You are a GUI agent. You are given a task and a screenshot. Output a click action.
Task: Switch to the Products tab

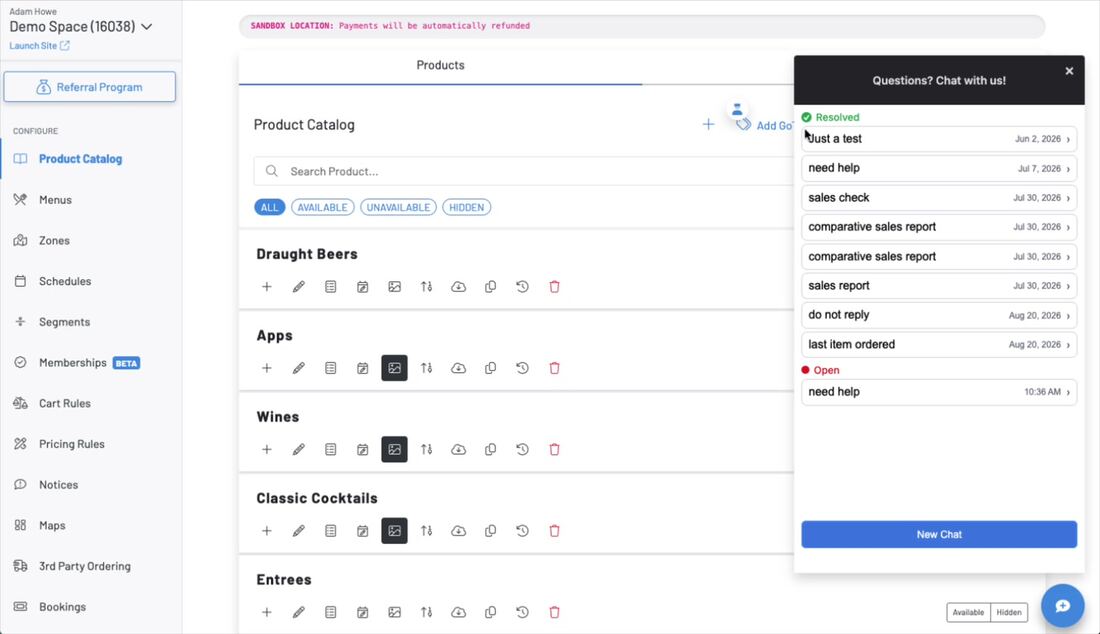(440, 65)
